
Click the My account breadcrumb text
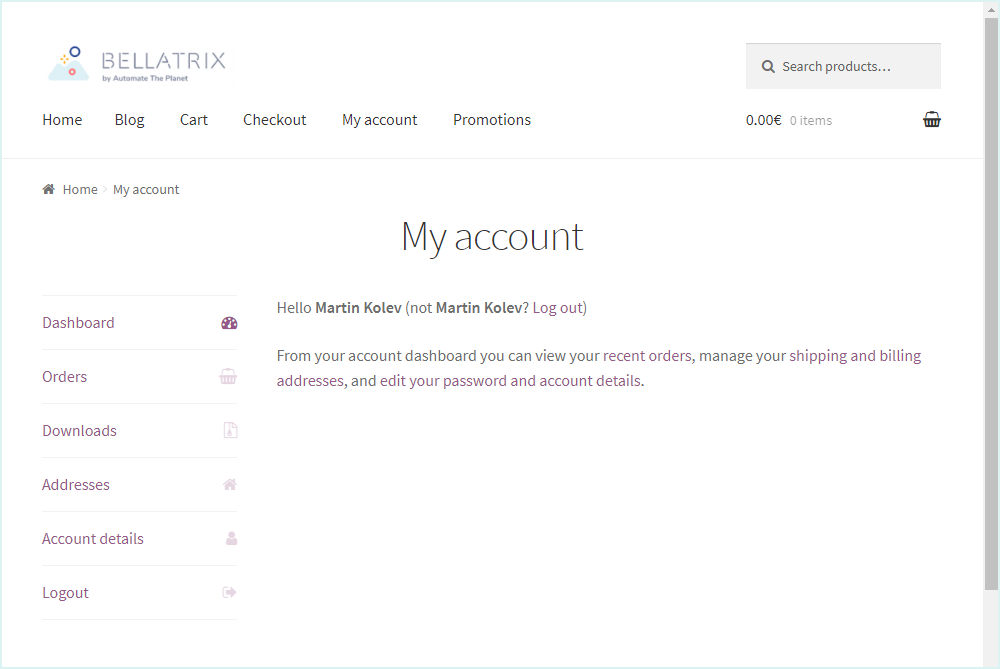coord(146,189)
